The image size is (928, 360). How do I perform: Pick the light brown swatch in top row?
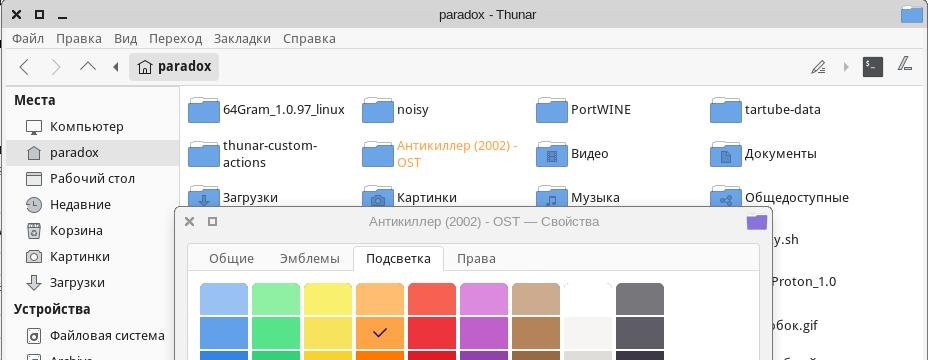[x=536, y=299]
